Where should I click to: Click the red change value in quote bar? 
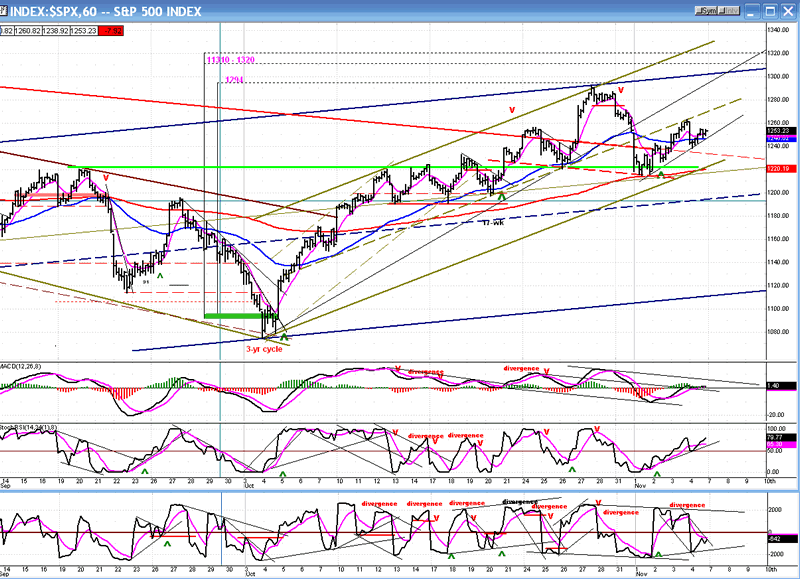pos(116,31)
